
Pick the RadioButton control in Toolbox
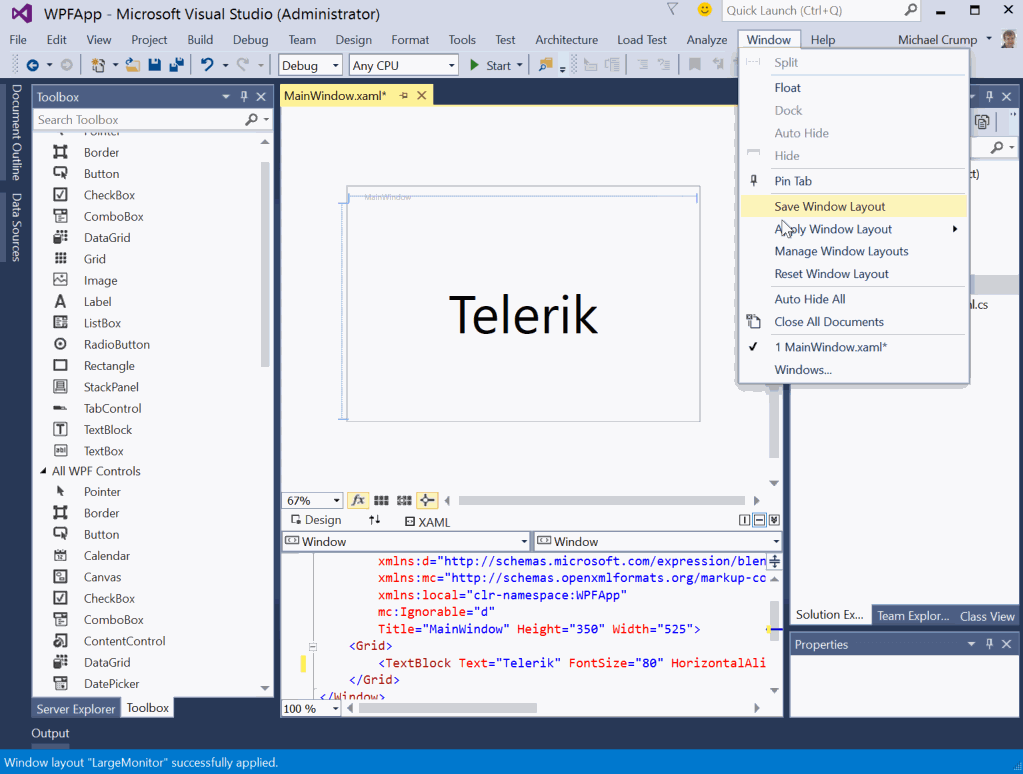117,345
